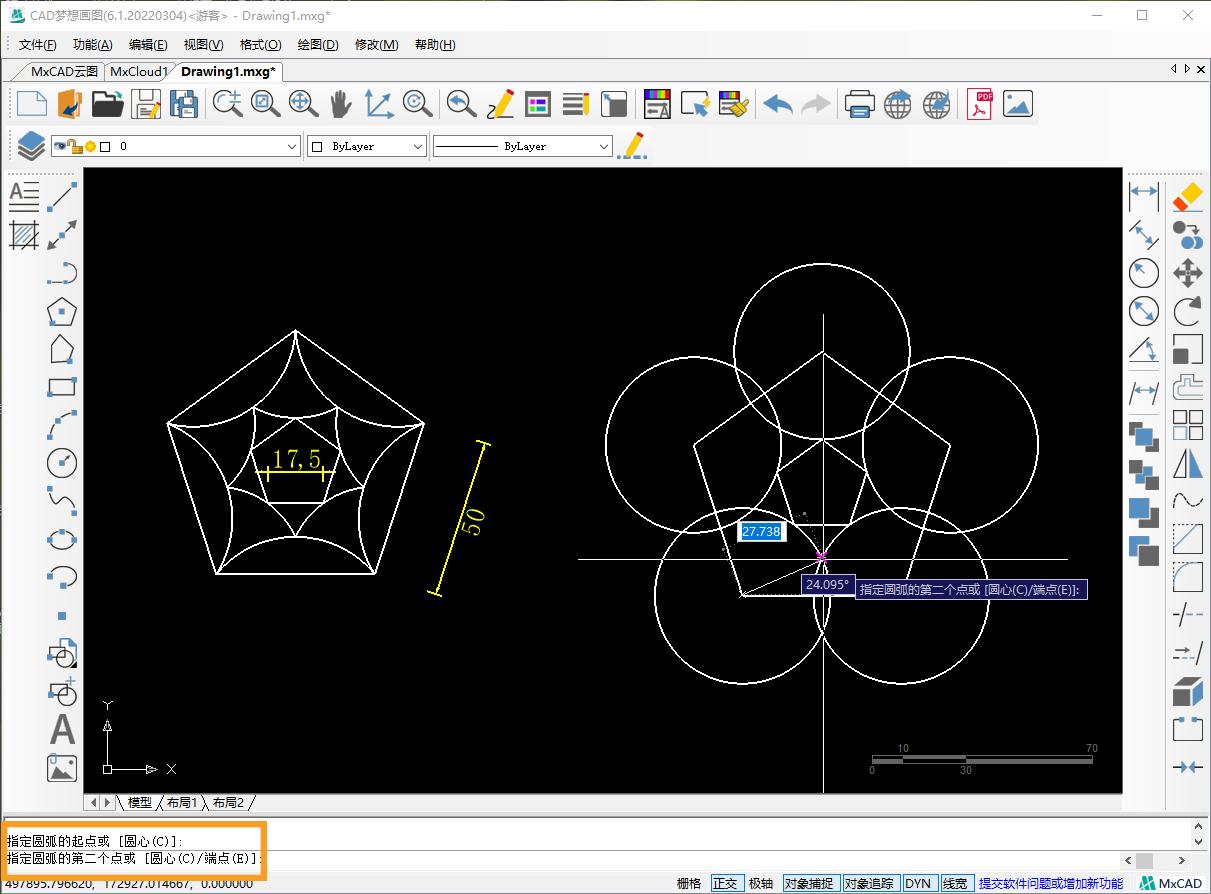Select the Polygon drawing tool

(62, 311)
